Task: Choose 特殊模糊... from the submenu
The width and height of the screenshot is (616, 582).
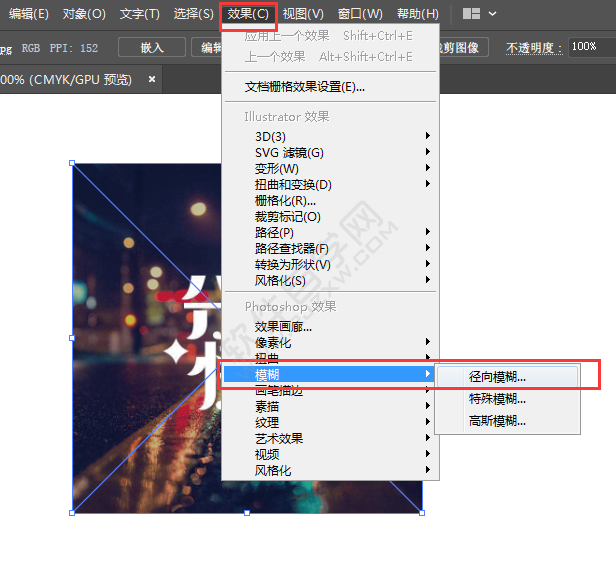Action: pyautogui.click(x=507, y=399)
